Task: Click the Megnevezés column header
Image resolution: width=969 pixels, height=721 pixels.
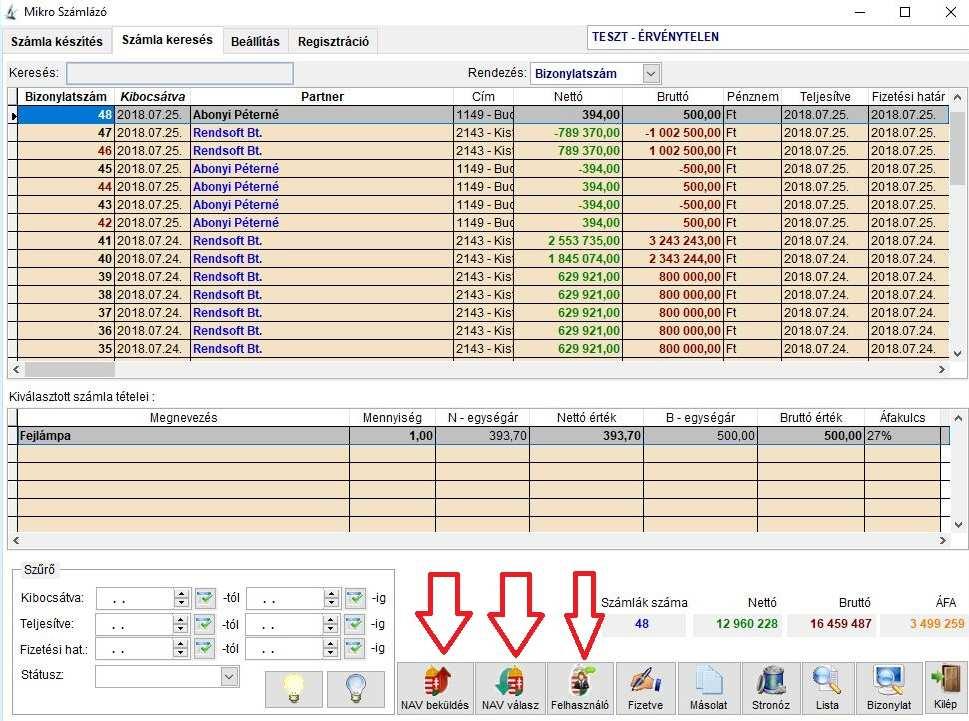Action: coord(184,418)
